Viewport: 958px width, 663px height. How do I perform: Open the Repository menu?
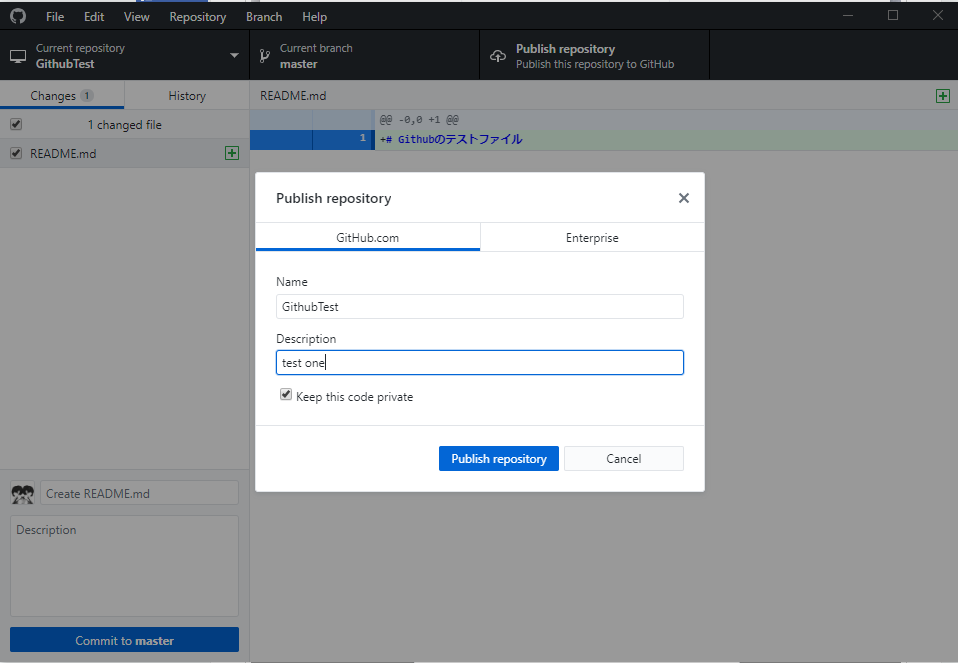click(x=197, y=17)
